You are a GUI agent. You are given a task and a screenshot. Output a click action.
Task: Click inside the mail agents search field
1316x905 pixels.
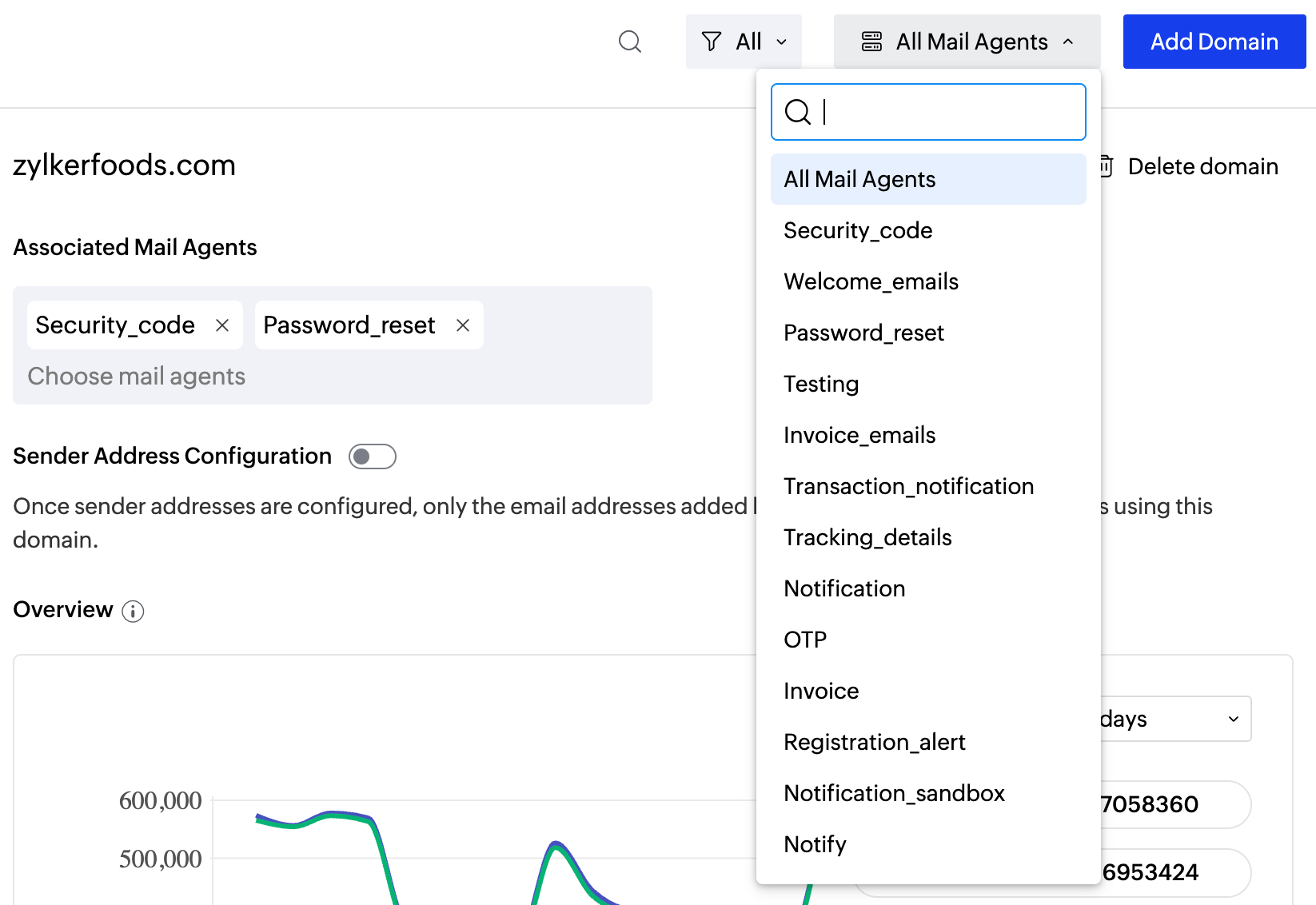point(927,112)
